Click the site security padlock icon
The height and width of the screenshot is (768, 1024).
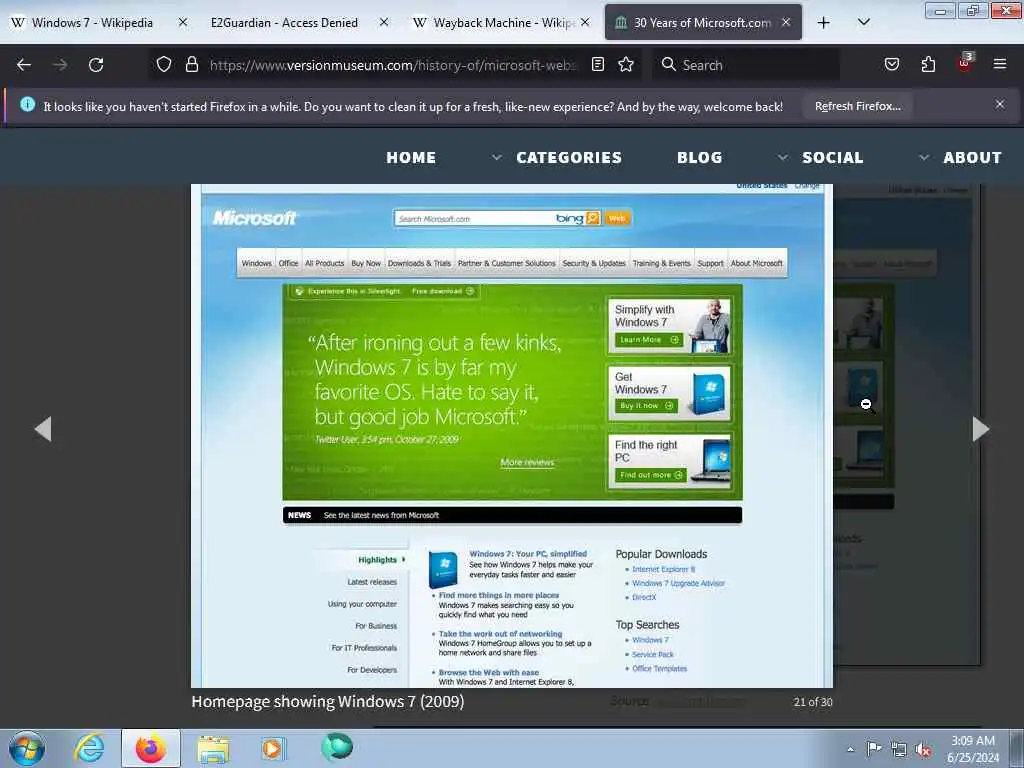click(191, 64)
